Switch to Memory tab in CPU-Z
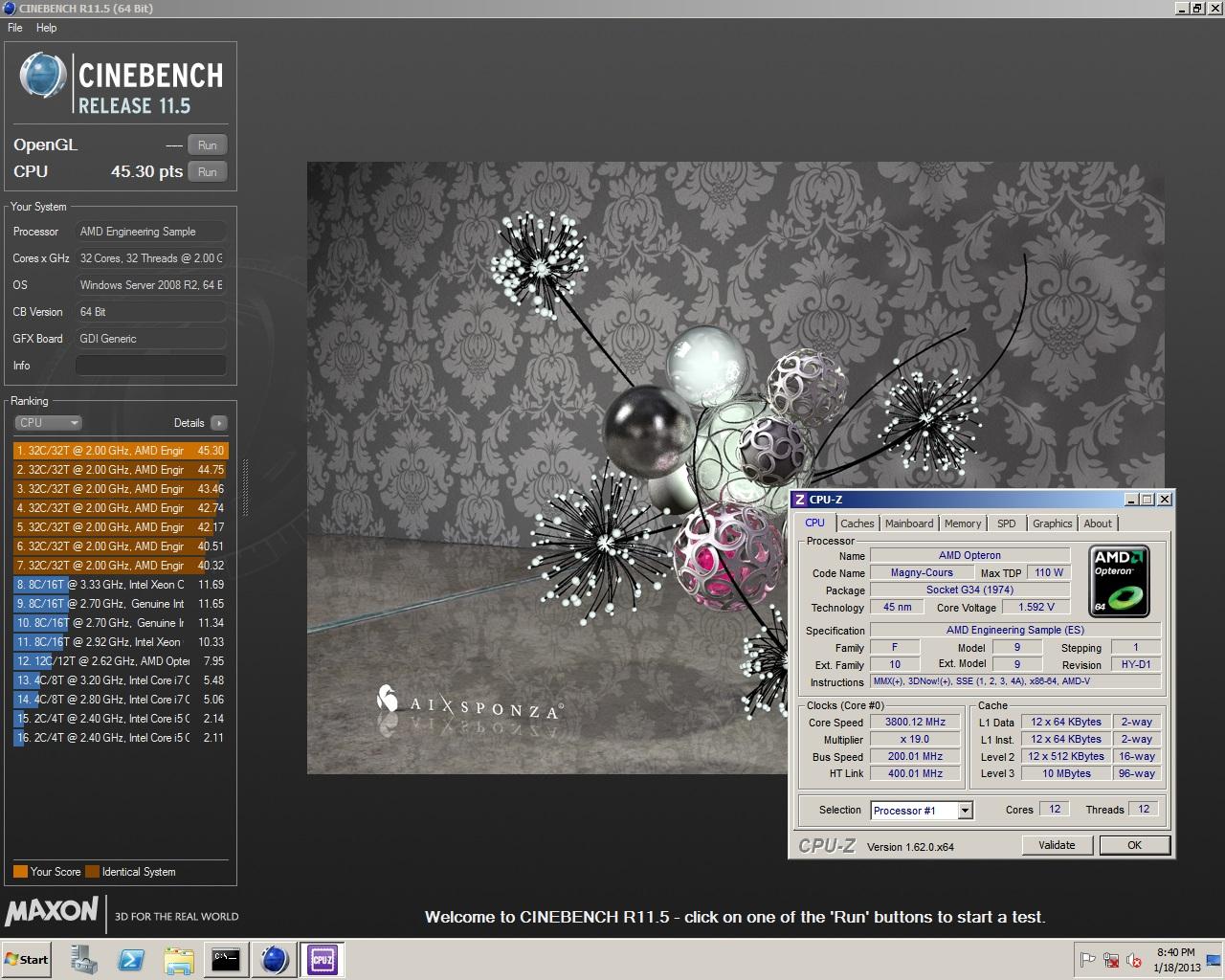 click(x=963, y=523)
